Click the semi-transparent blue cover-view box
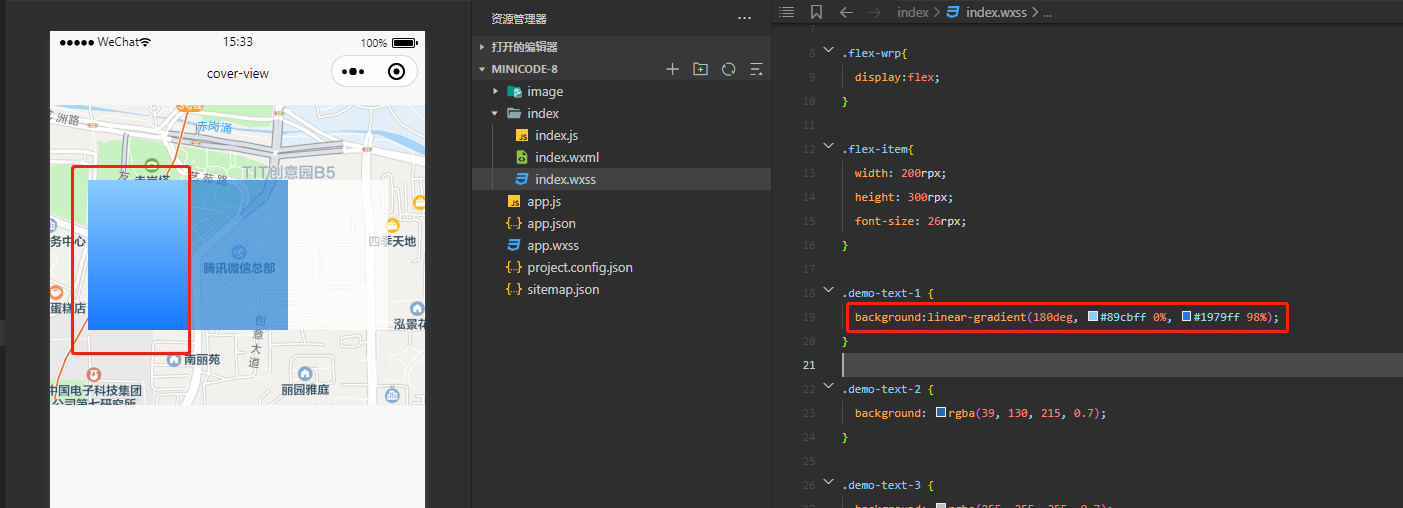1403x508 pixels. tap(238, 255)
